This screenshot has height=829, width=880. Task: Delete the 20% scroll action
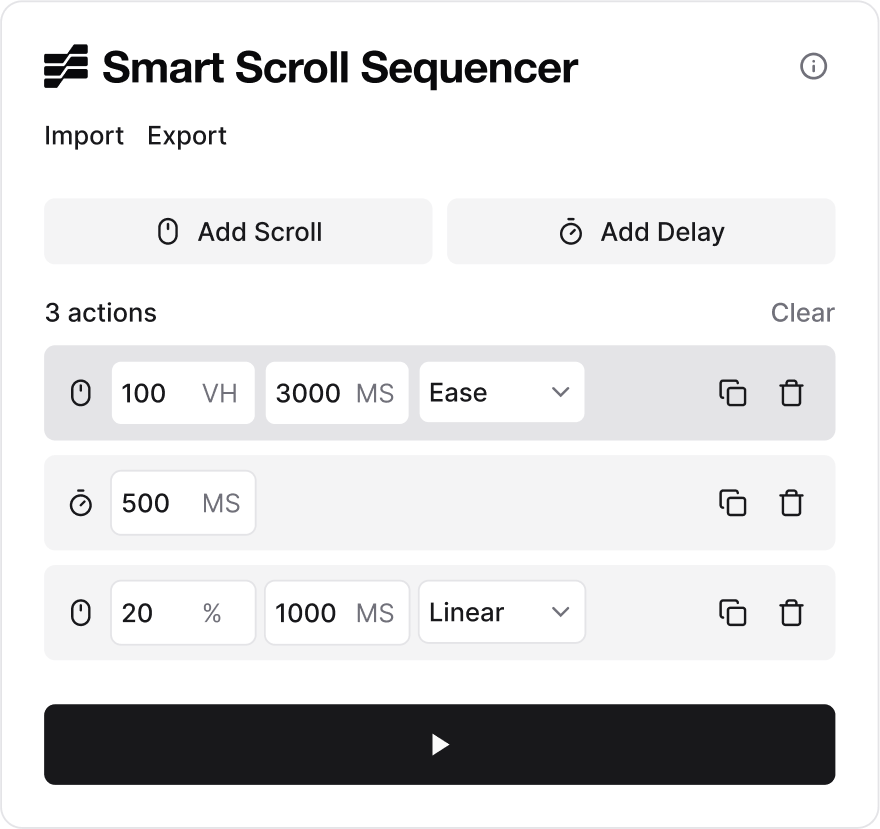click(791, 613)
